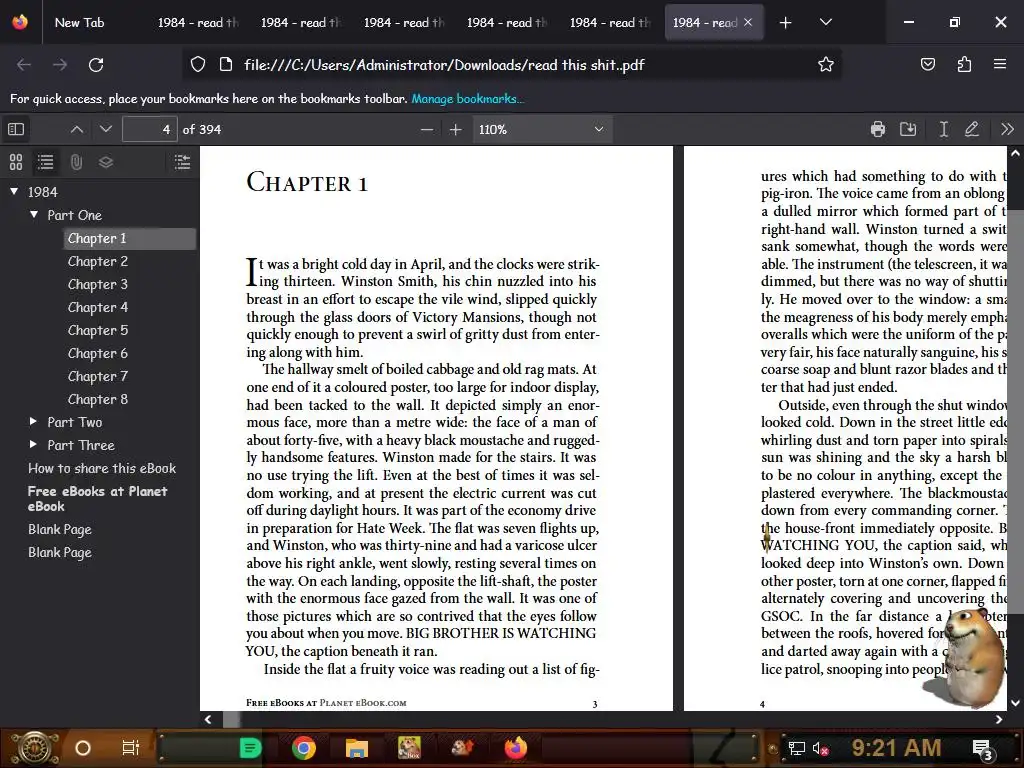Open the Start menu button

tap(35, 748)
